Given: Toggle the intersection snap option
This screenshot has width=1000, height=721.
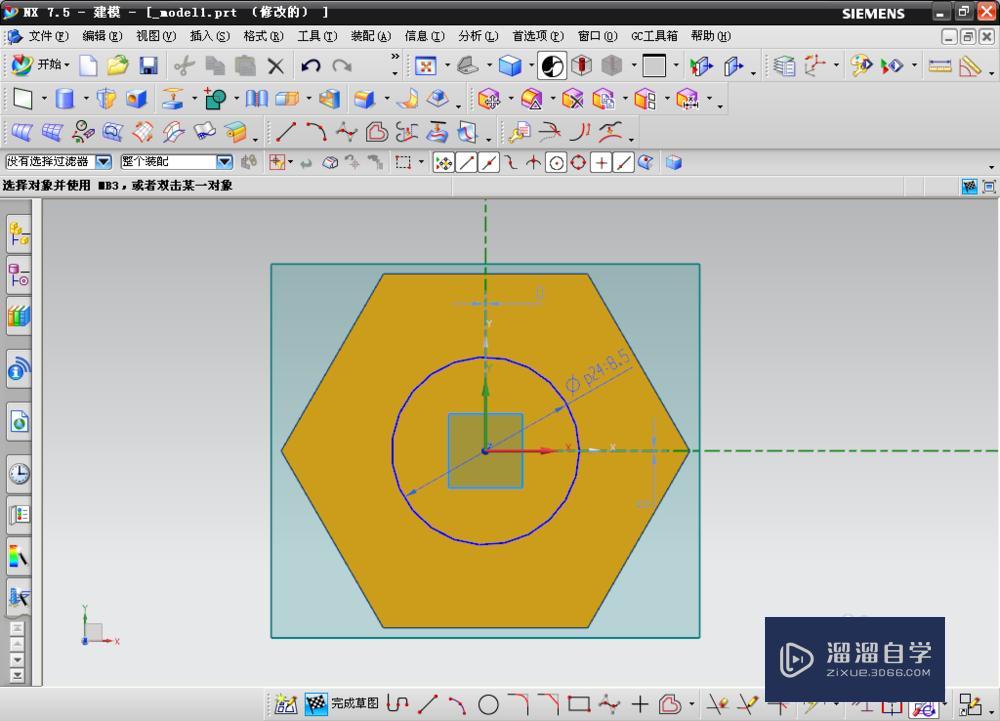Looking at the screenshot, I should pos(533,163).
